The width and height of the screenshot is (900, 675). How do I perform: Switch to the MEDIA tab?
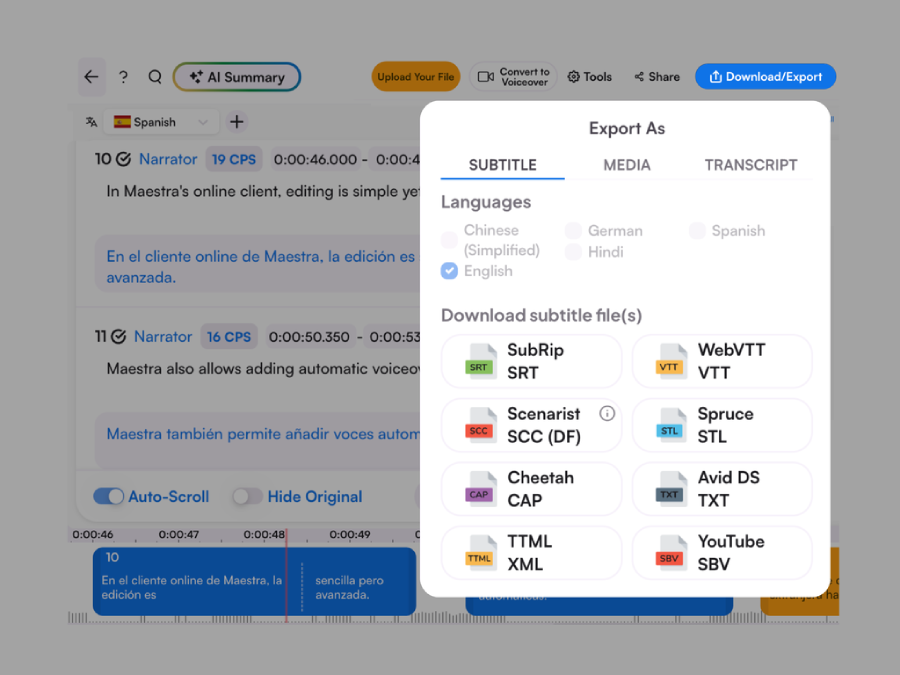tap(627, 165)
